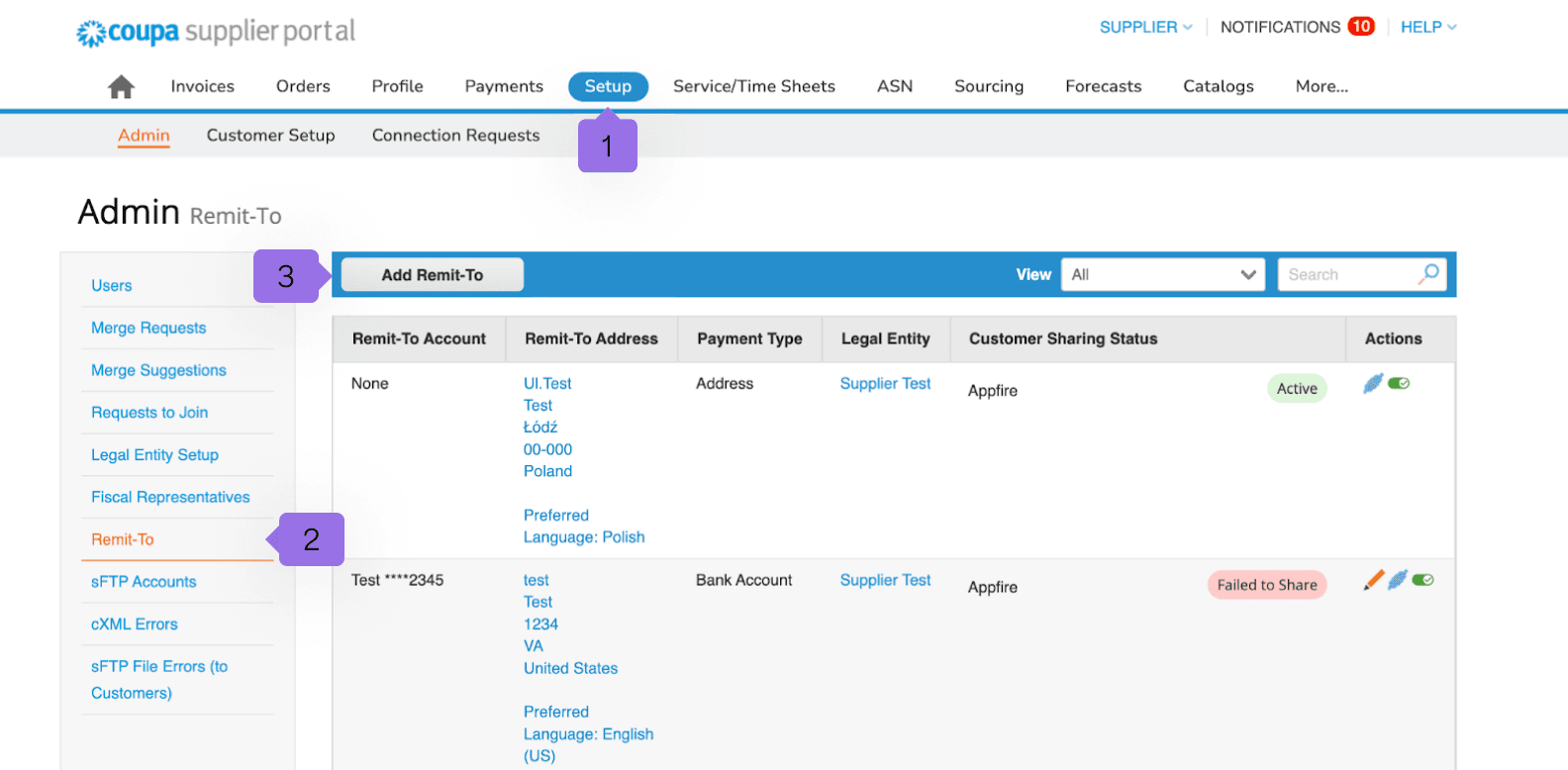
Task: Open the Connection Requests sub-tab
Action: click(455, 136)
